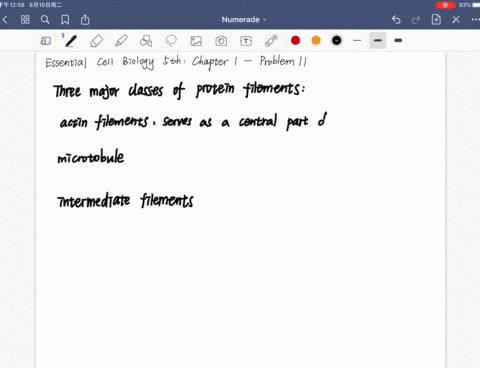Viewport: 480px width, 368px height.
Task: Tap the 'Essential Cell Biology' title line
Action: point(176,62)
